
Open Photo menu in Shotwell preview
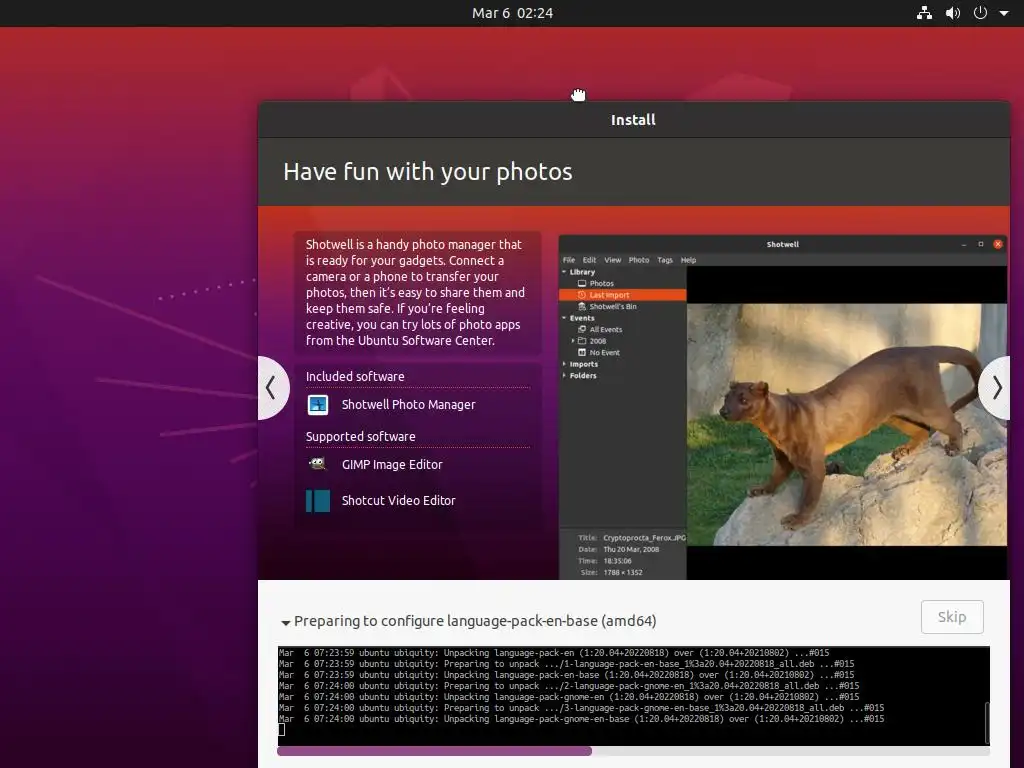(x=639, y=260)
